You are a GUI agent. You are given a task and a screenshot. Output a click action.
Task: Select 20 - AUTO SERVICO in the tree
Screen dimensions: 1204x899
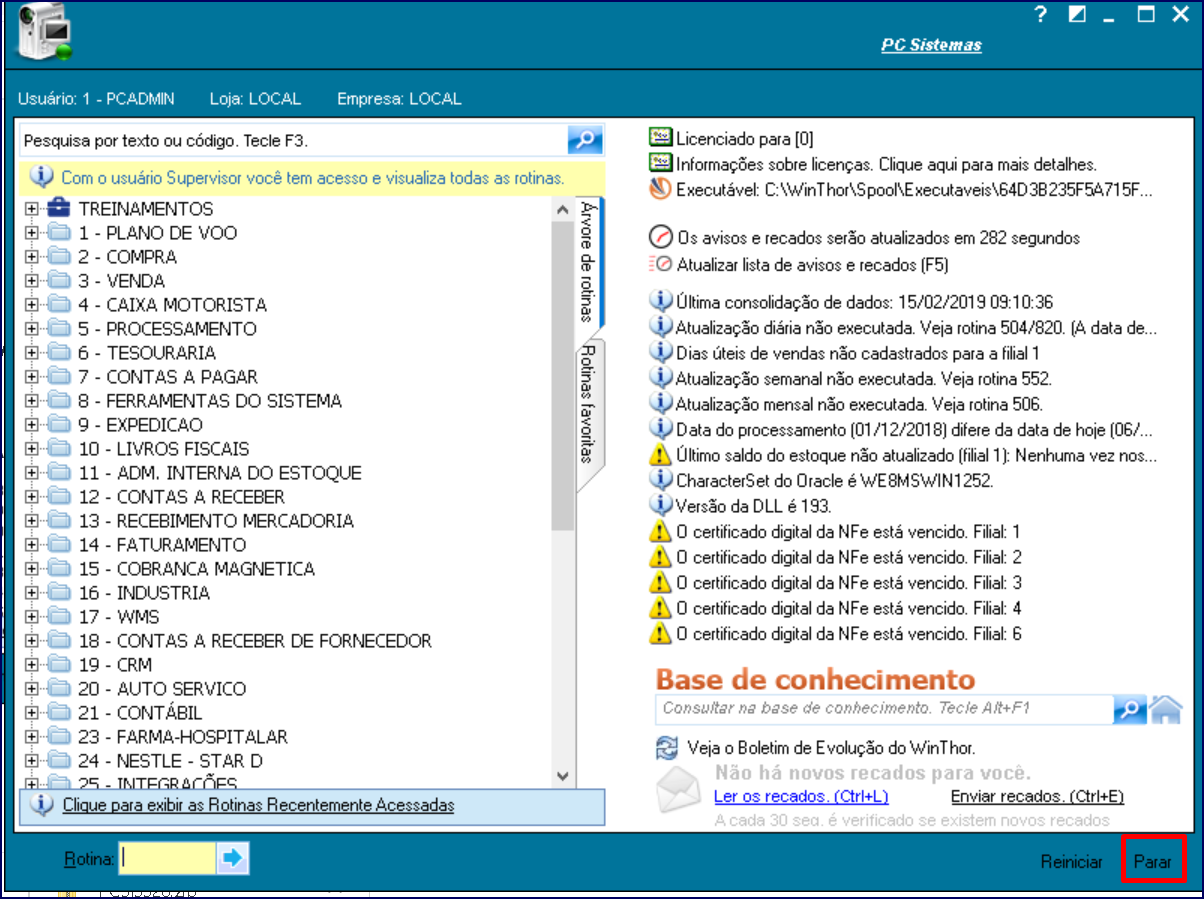(x=162, y=689)
